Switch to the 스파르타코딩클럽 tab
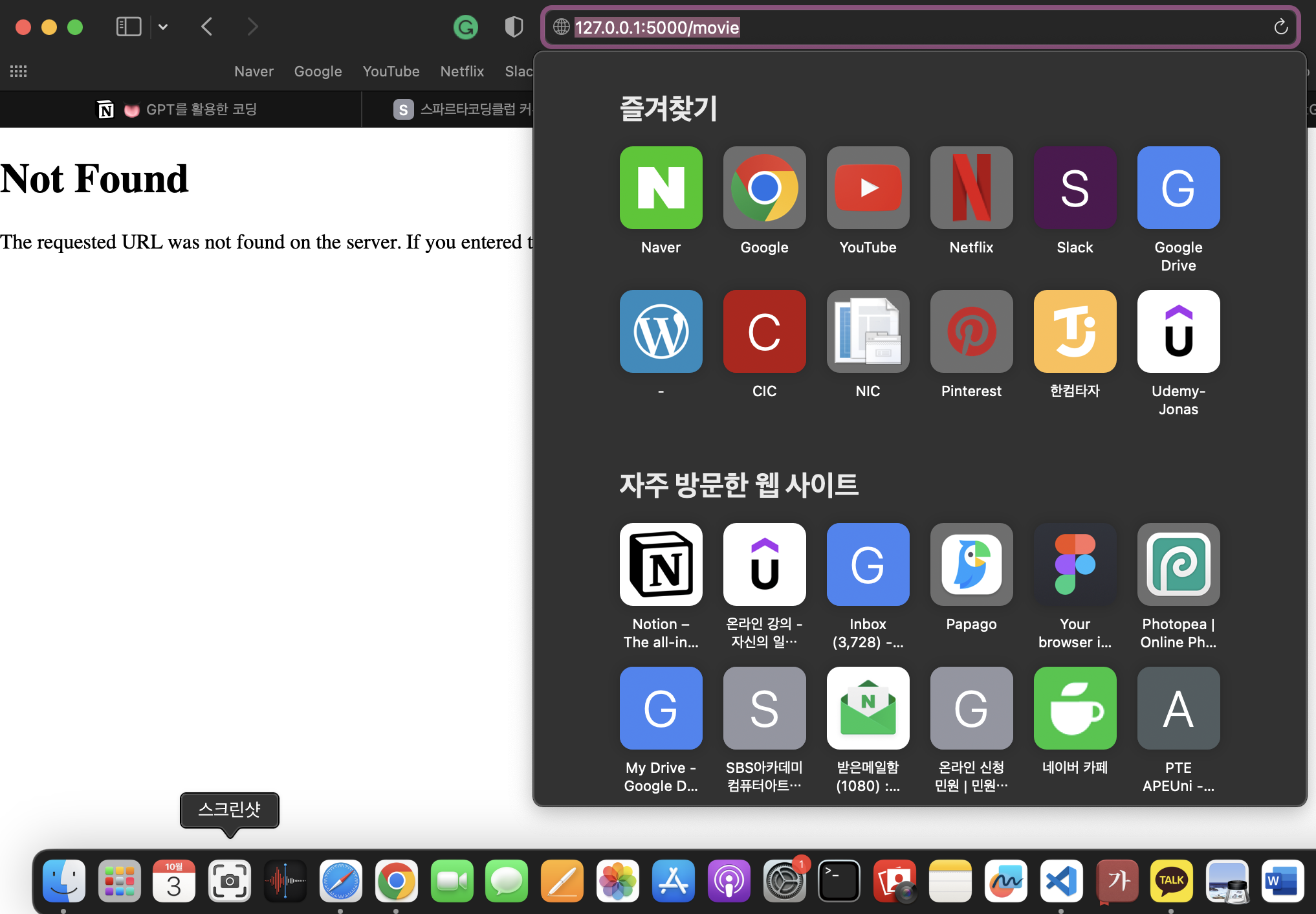The height and width of the screenshot is (914, 1316). point(448,109)
